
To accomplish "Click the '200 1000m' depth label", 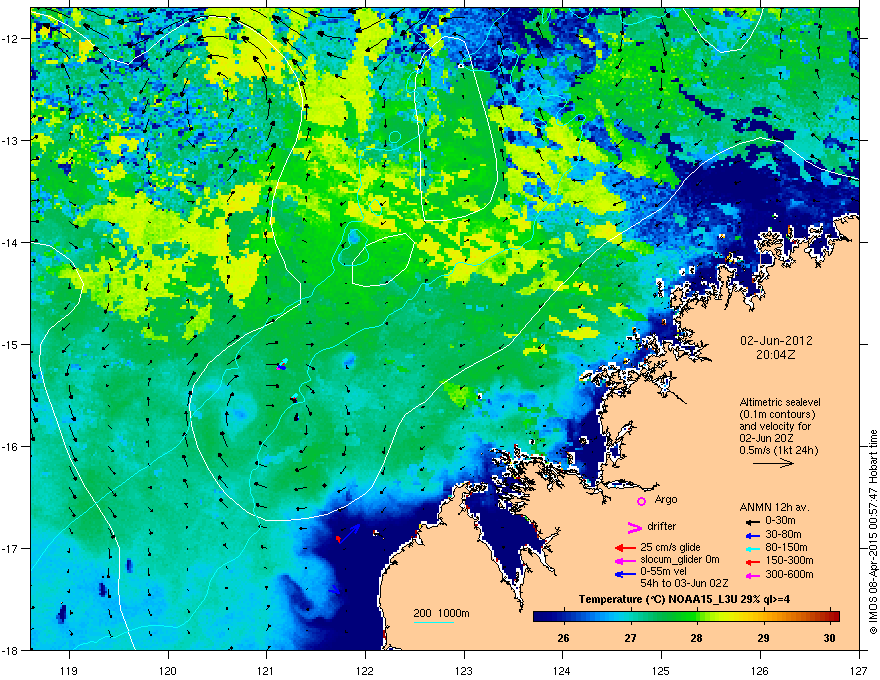I will pos(441,613).
